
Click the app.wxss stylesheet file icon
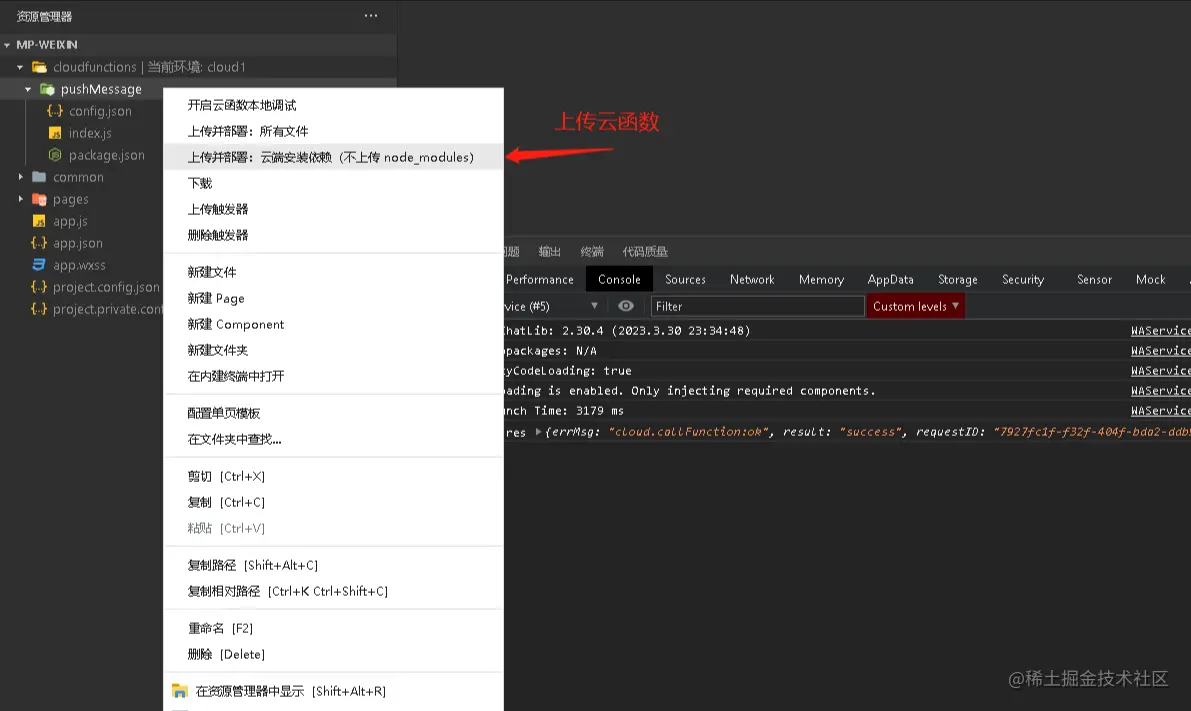[x=39, y=265]
